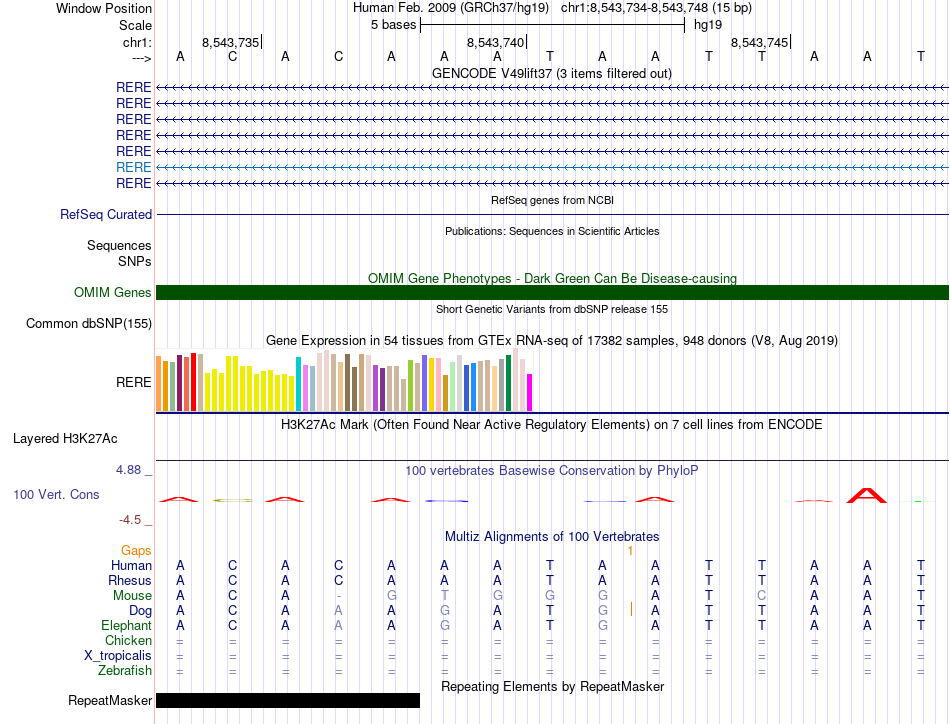Click the '-' gap in Mouse row
Viewport: 950px width, 724px height.
338,596
